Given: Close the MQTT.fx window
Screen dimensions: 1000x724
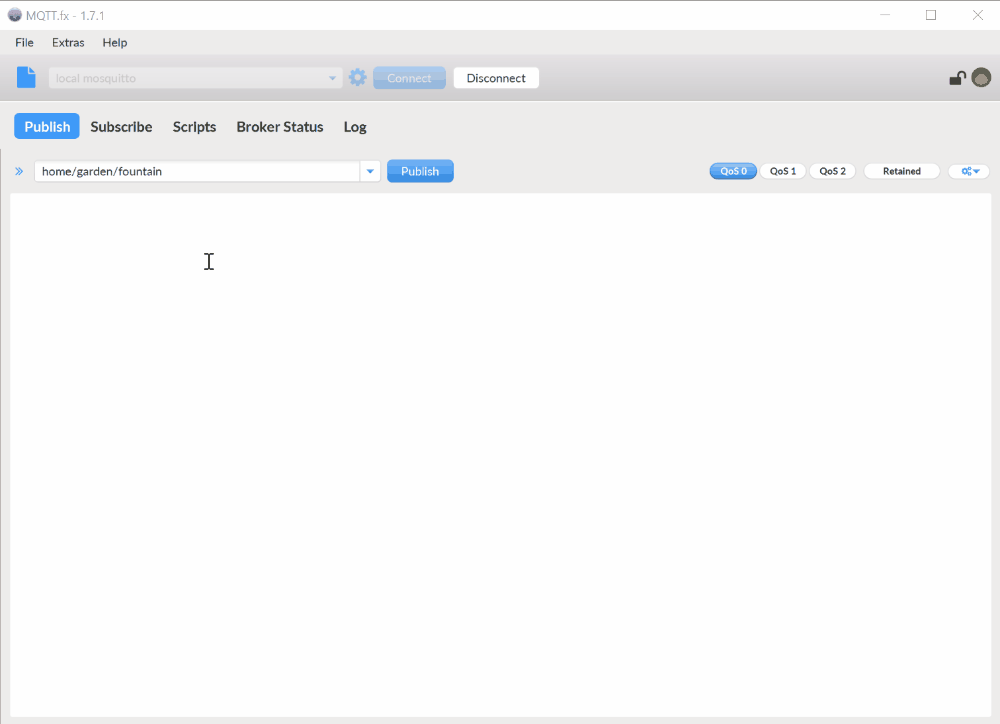Looking at the screenshot, I should 978,15.
